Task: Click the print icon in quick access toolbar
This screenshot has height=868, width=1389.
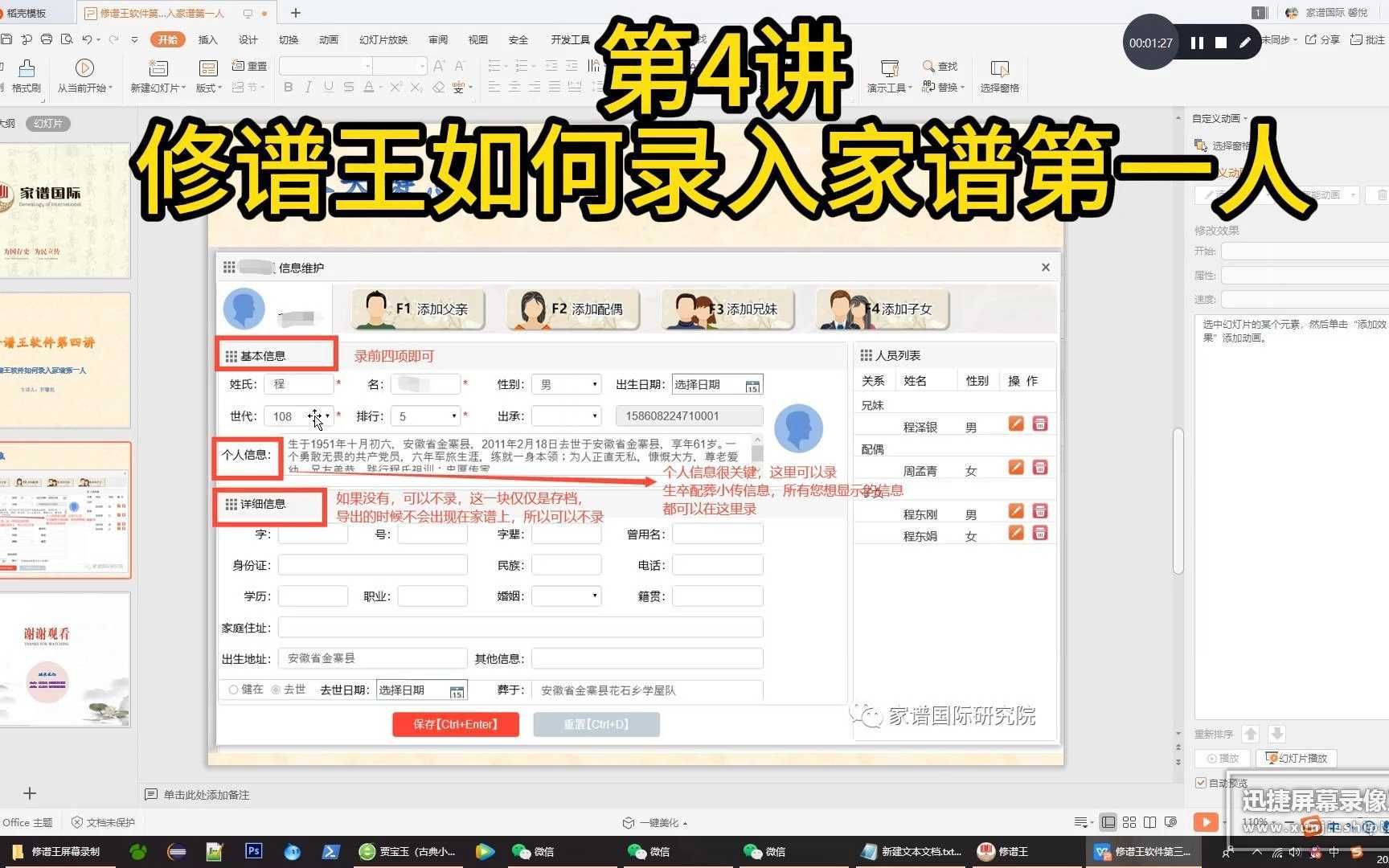Action: (x=47, y=39)
